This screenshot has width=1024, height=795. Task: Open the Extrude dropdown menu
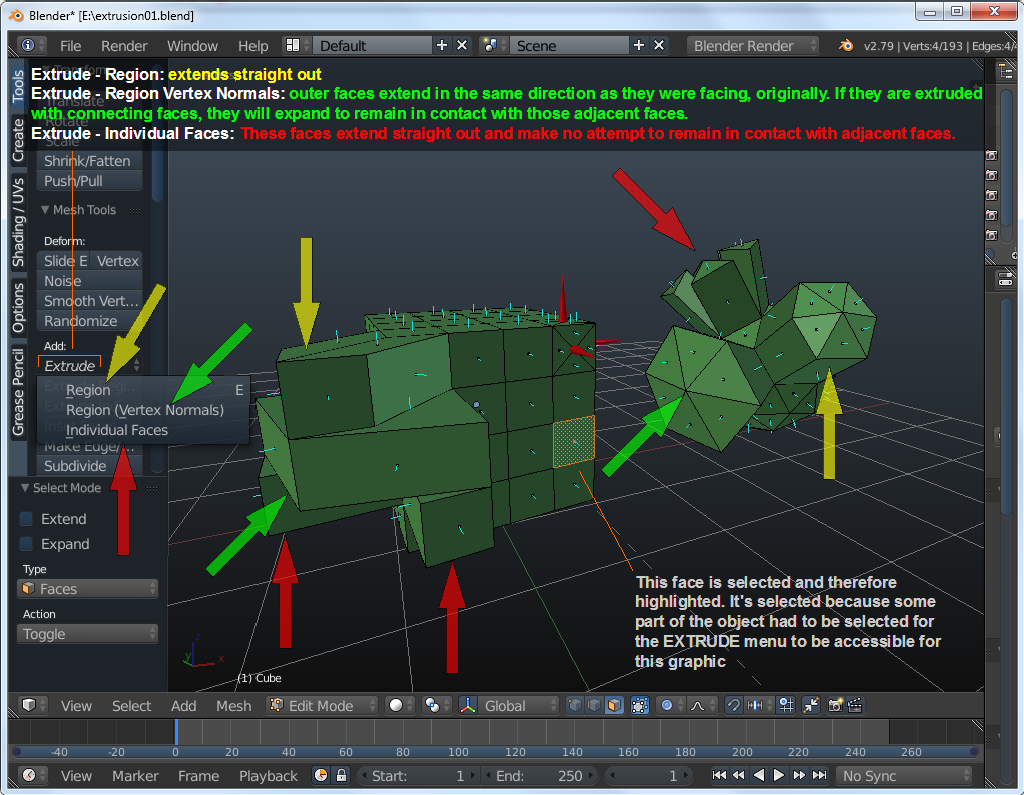(x=90, y=365)
